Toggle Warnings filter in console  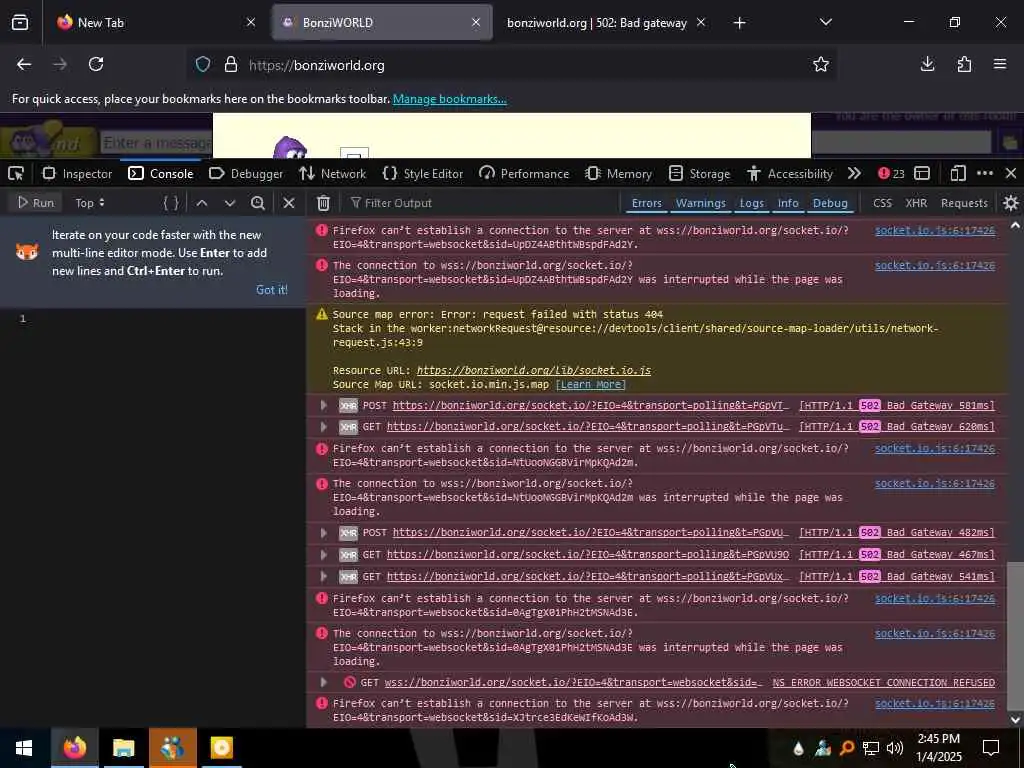point(700,203)
